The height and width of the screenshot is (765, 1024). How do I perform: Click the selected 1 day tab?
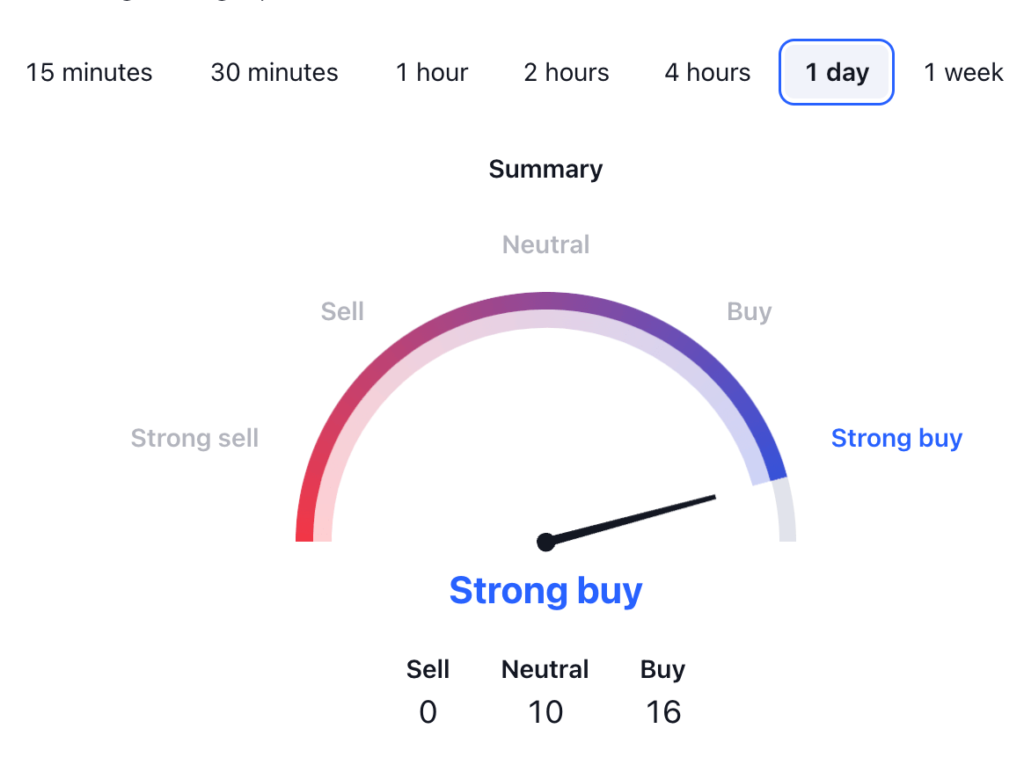coord(836,73)
